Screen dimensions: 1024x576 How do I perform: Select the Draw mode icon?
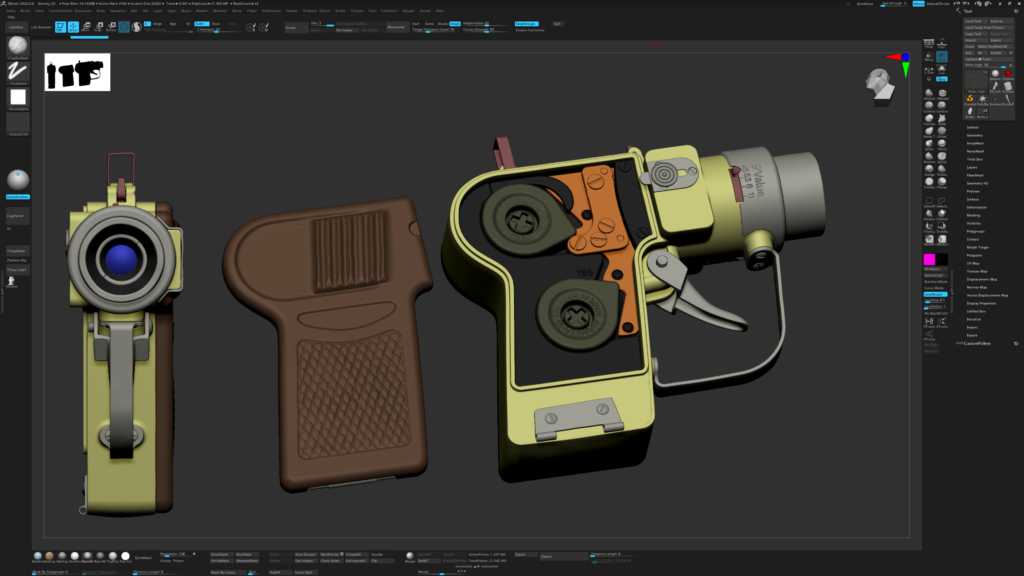[x=73, y=27]
